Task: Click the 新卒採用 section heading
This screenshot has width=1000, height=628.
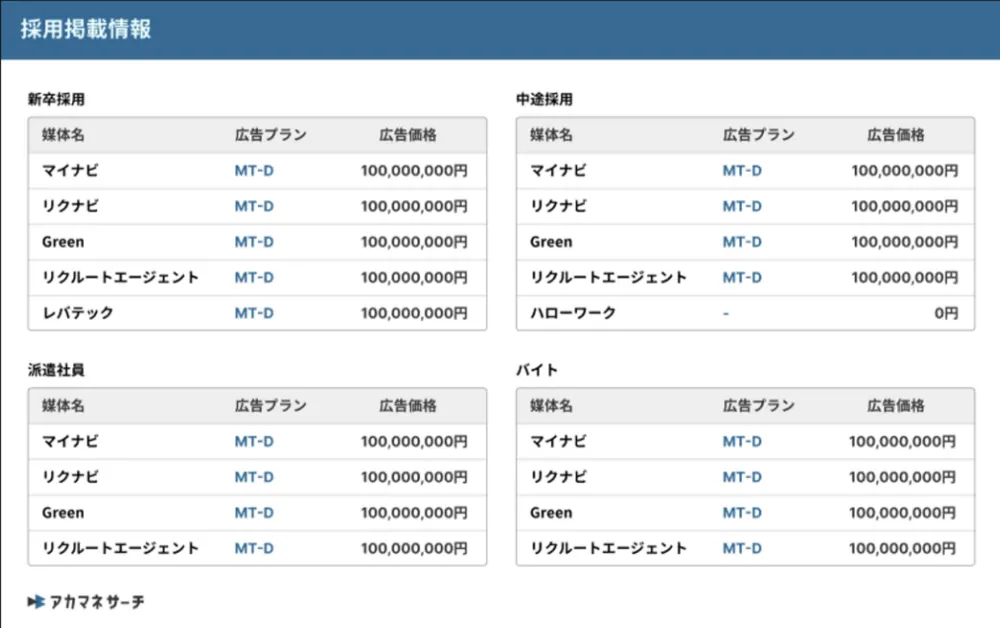Action: [x=56, y=99]
